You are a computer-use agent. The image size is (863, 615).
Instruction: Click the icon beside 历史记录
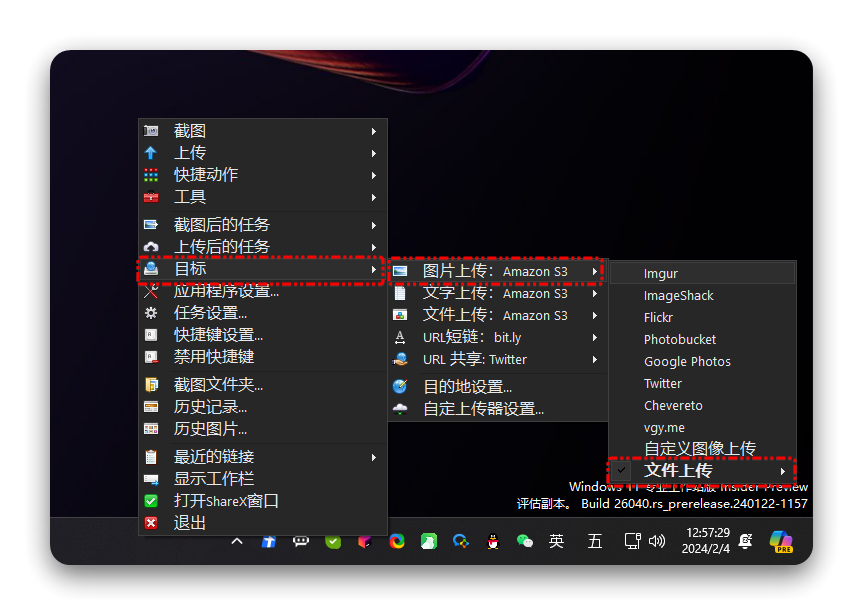[x=151, y=407]
